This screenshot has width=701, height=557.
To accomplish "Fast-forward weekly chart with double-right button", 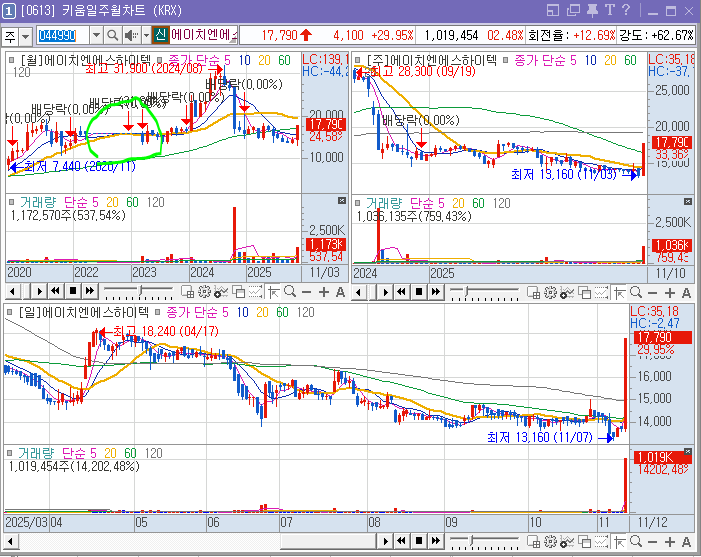I will [x=435, y=292].
